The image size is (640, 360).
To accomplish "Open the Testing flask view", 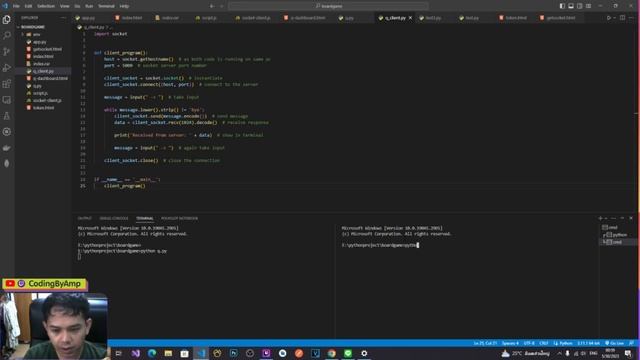I will 7,116.
